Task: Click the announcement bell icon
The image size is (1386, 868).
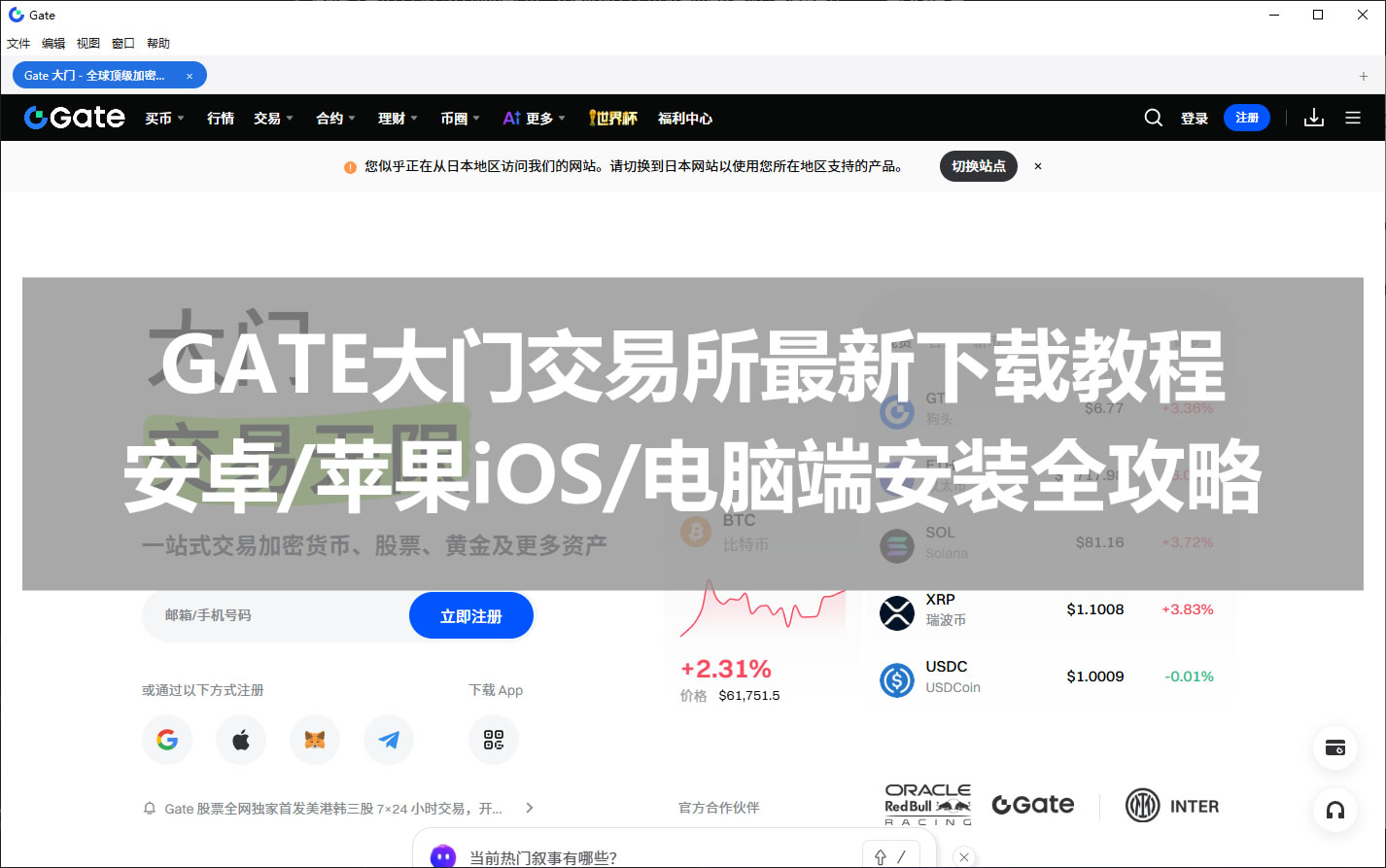Action: [150, 808]
